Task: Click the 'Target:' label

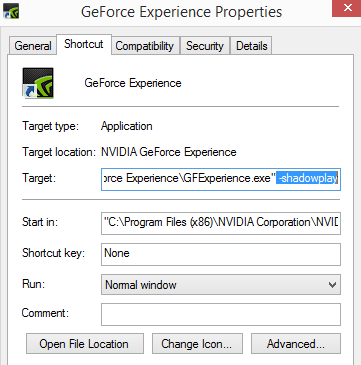Action: pos(38,178)
